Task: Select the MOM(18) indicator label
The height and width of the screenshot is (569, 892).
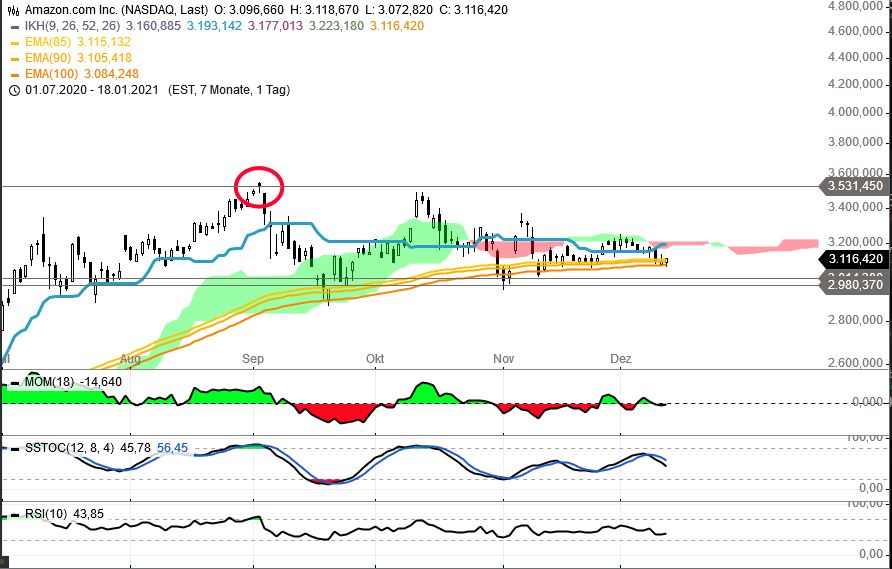Action: 49,382
